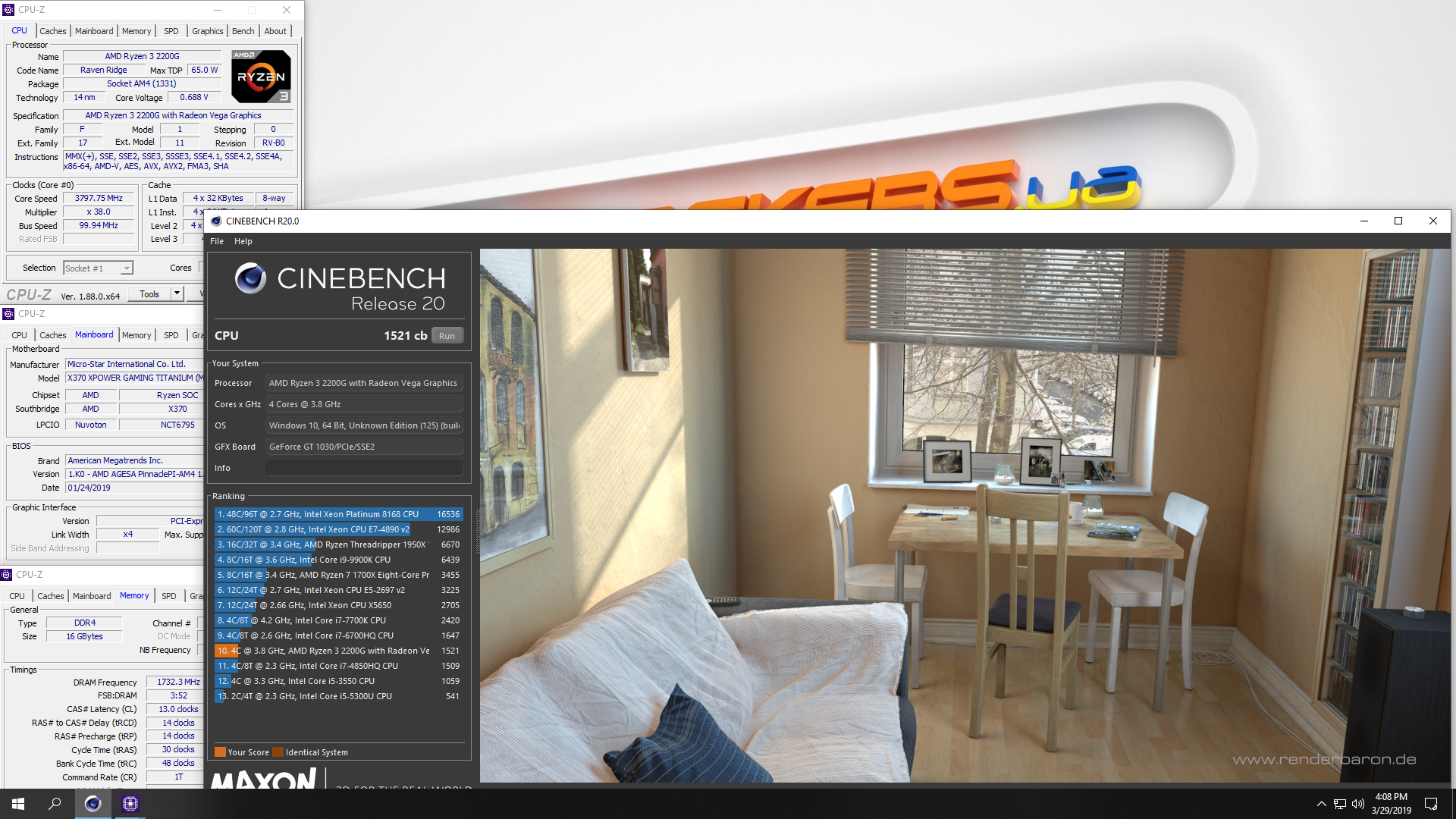Screen dimensions: 1456x819
Task: Select ranking row Core i5-3550
Action: click(x=338, y=681)
